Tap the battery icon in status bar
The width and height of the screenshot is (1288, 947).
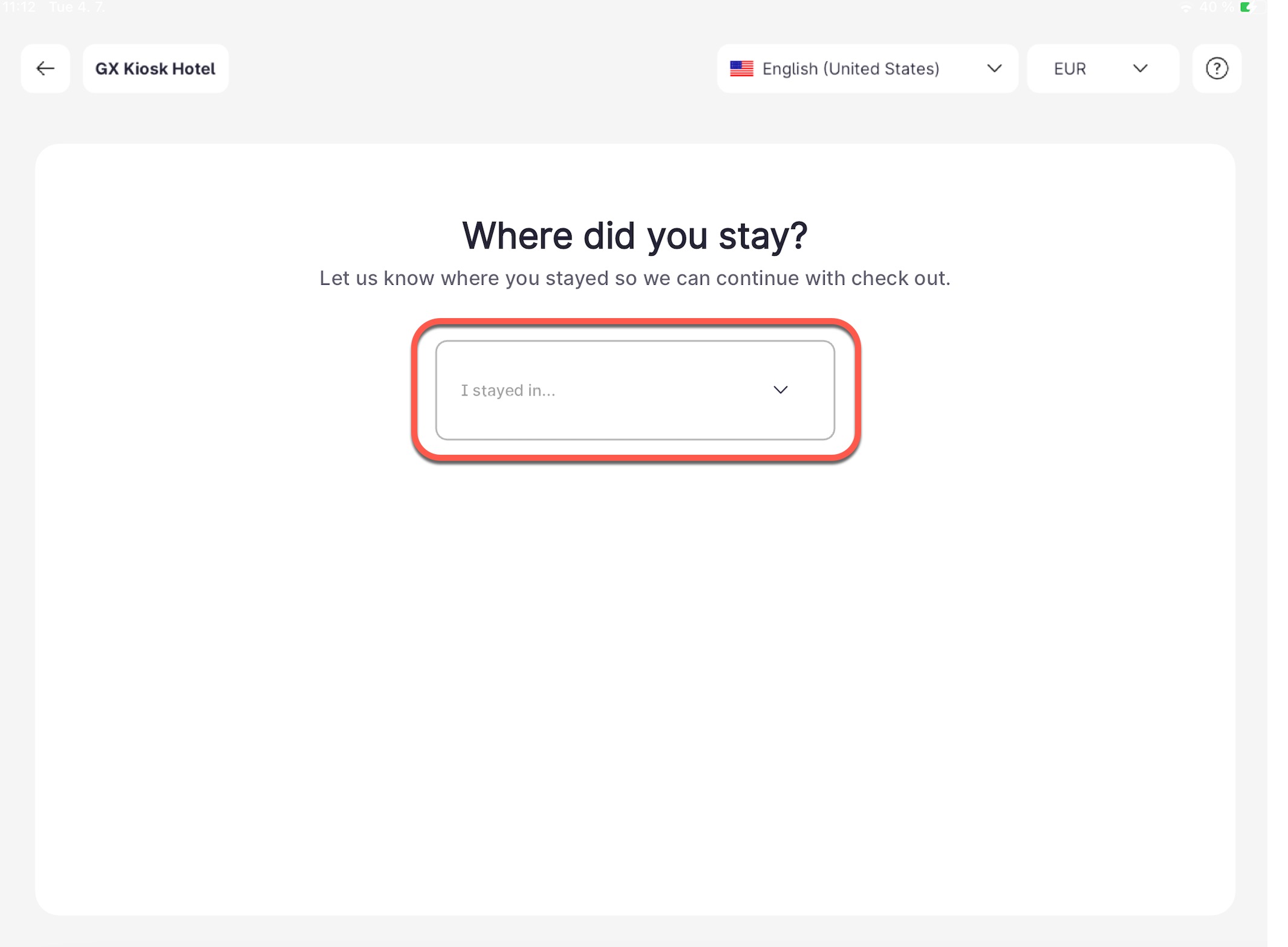[1246, 7]
